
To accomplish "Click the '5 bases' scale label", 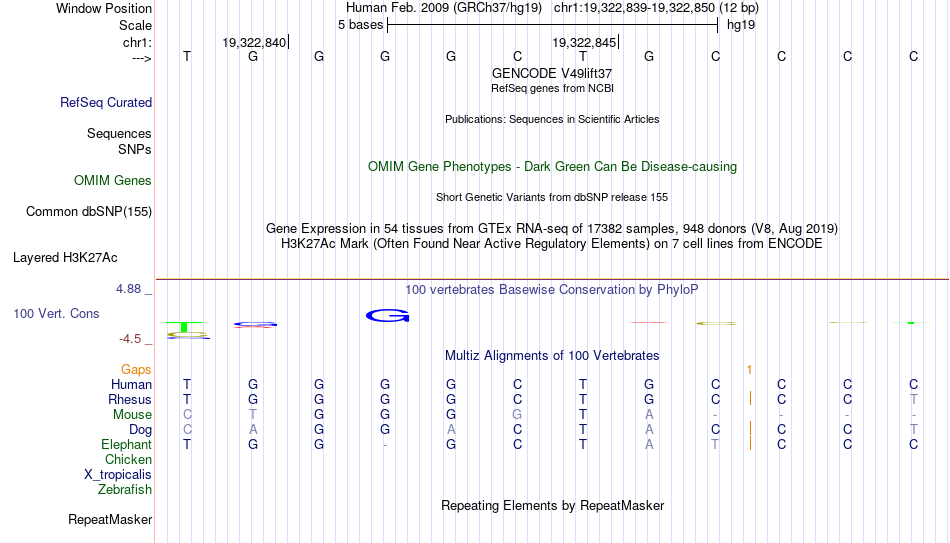I will pyautogui.click(x=360, y=25).
